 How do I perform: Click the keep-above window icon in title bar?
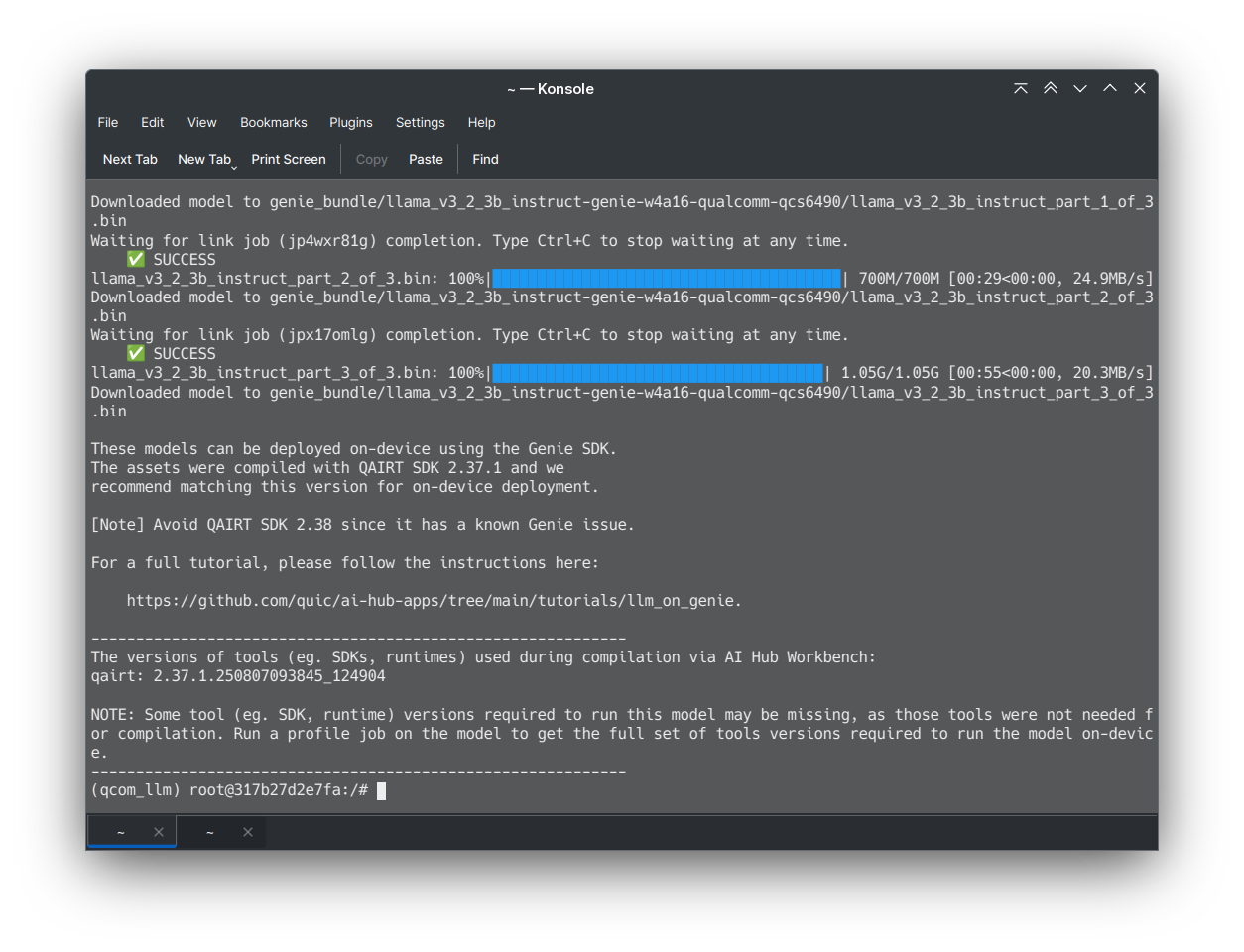(x=1021, y=88)
